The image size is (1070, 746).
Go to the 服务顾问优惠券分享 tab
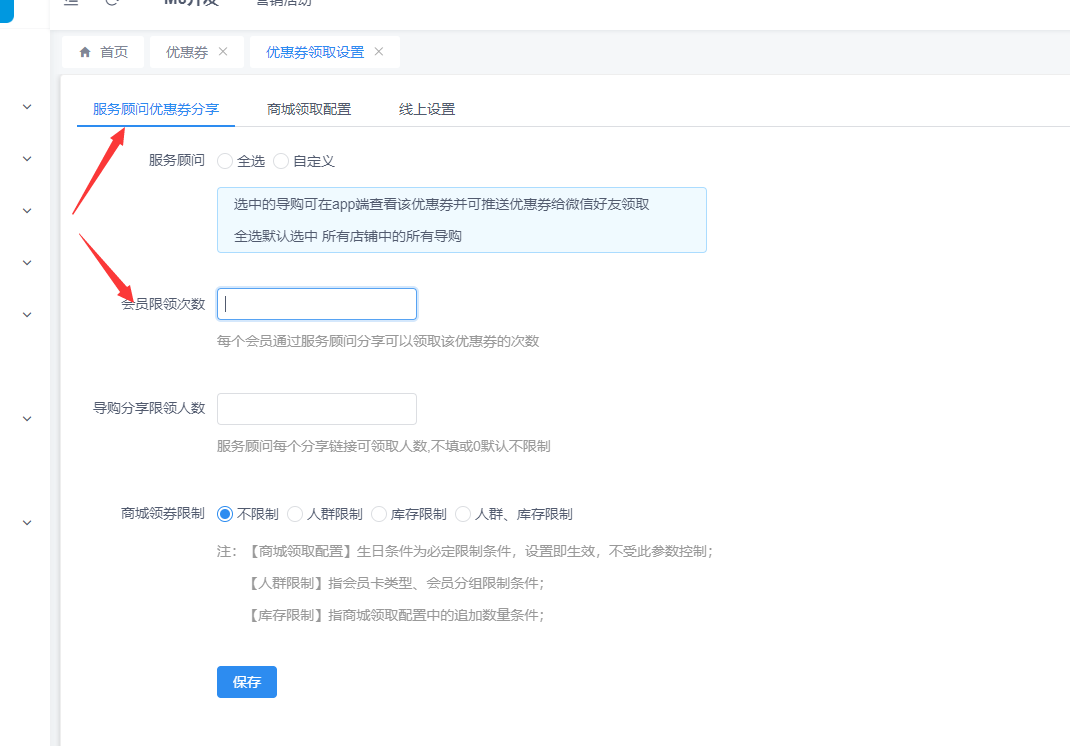(156, 109)
